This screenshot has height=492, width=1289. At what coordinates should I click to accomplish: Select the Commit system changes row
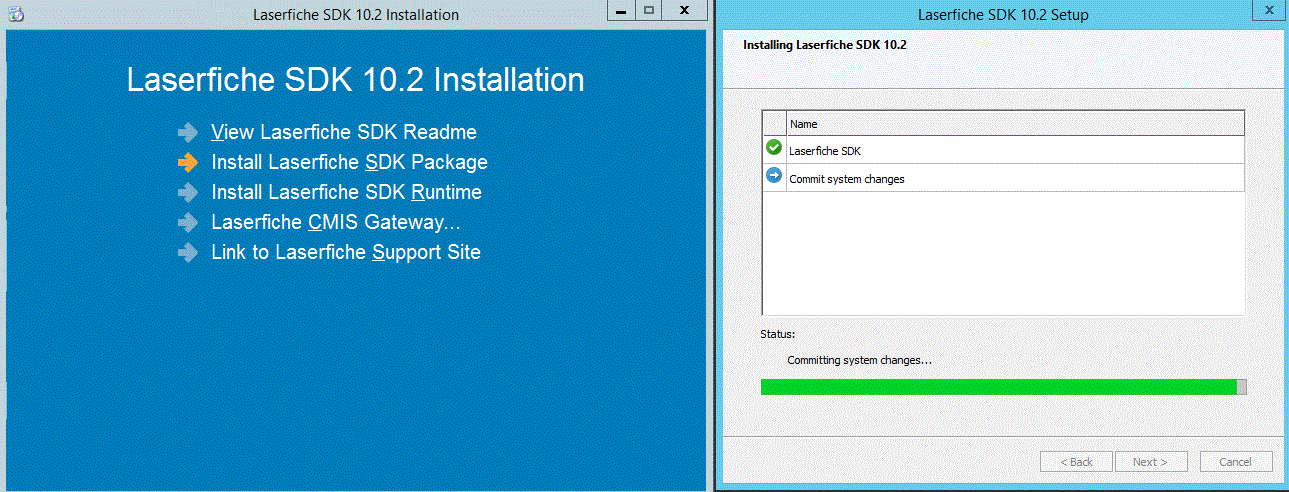pyautogui.click(x=1014, y=179)
